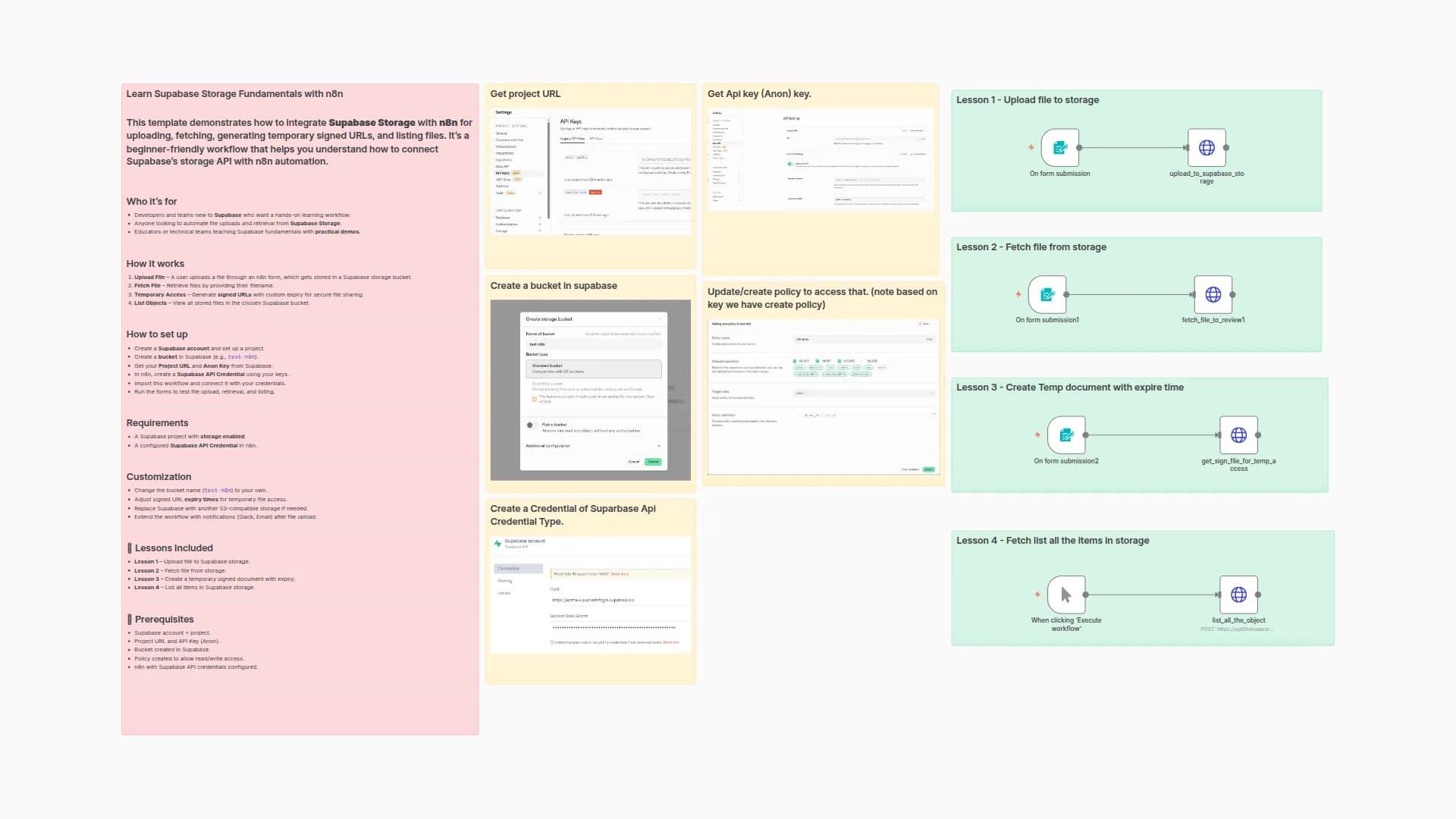1456x819 pixels.
Task: Open the Target roles dropdown in policy form
Action: (863, 393)
